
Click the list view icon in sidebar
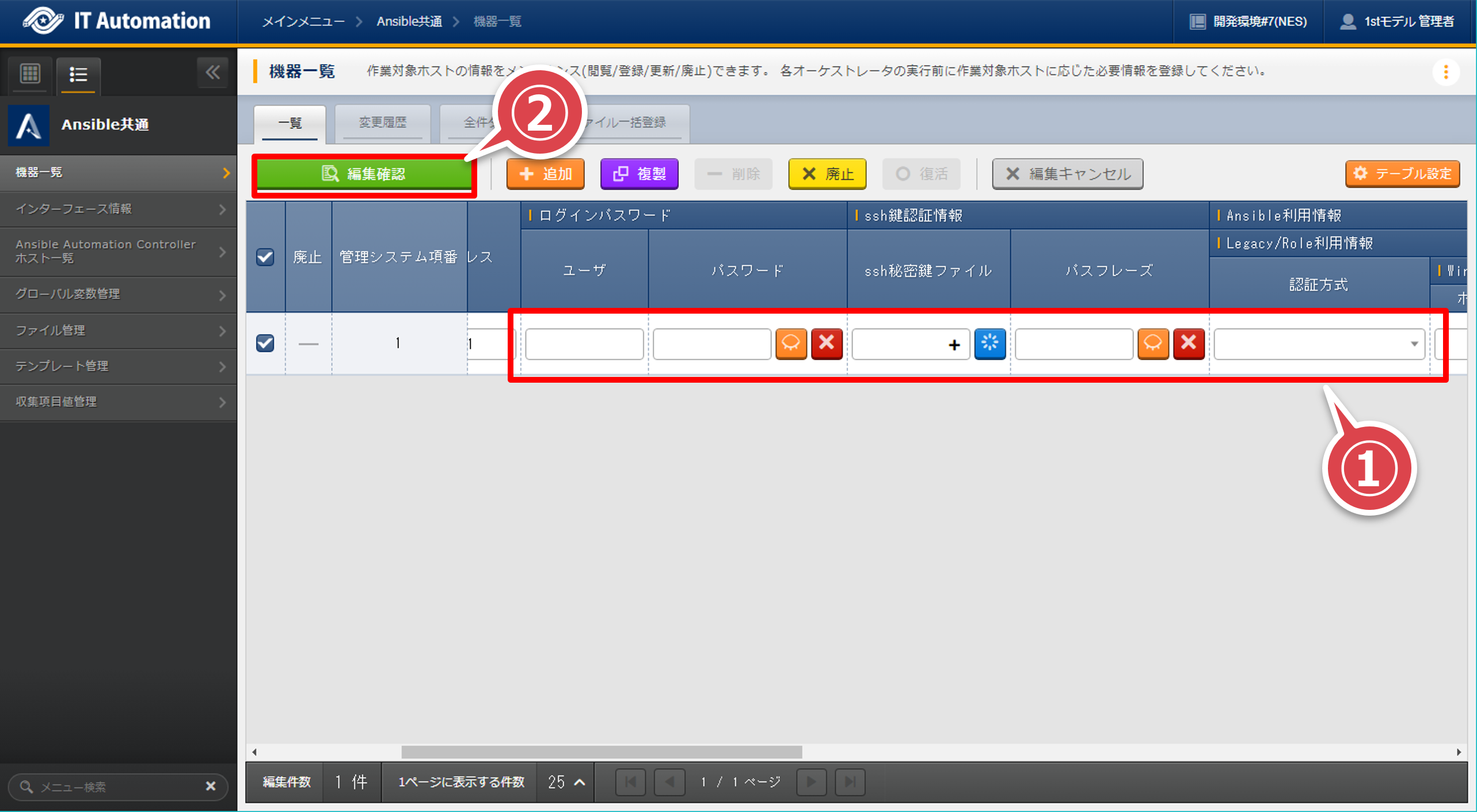point(78,74)
